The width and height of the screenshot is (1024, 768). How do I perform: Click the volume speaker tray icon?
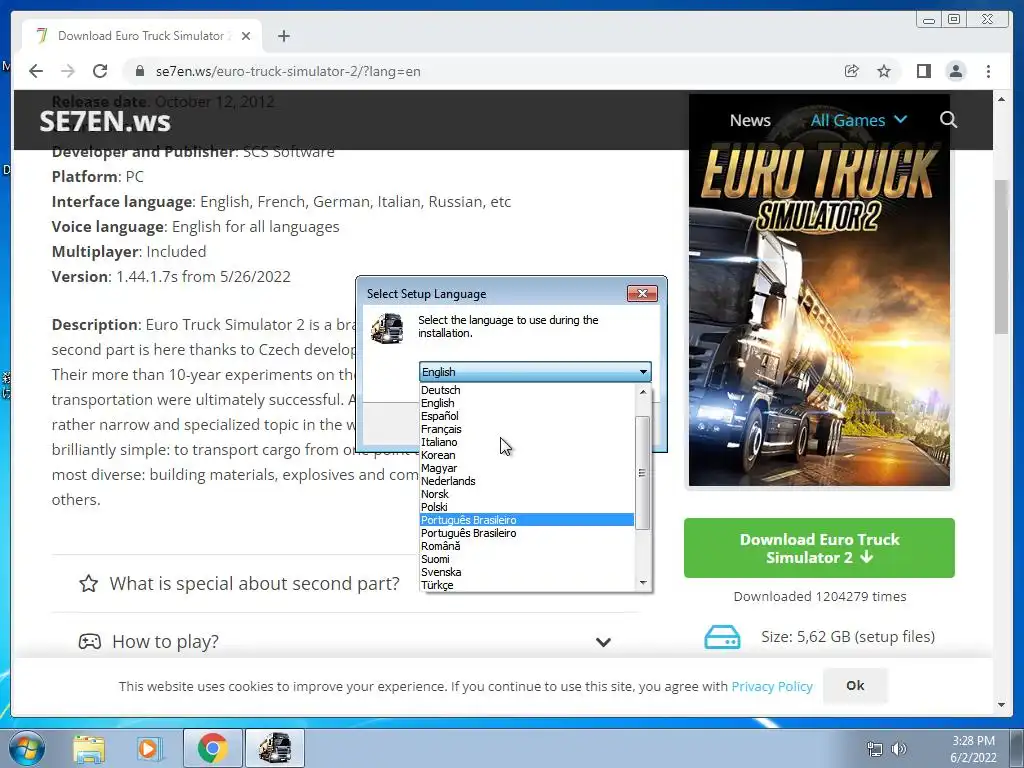point(899,749)
